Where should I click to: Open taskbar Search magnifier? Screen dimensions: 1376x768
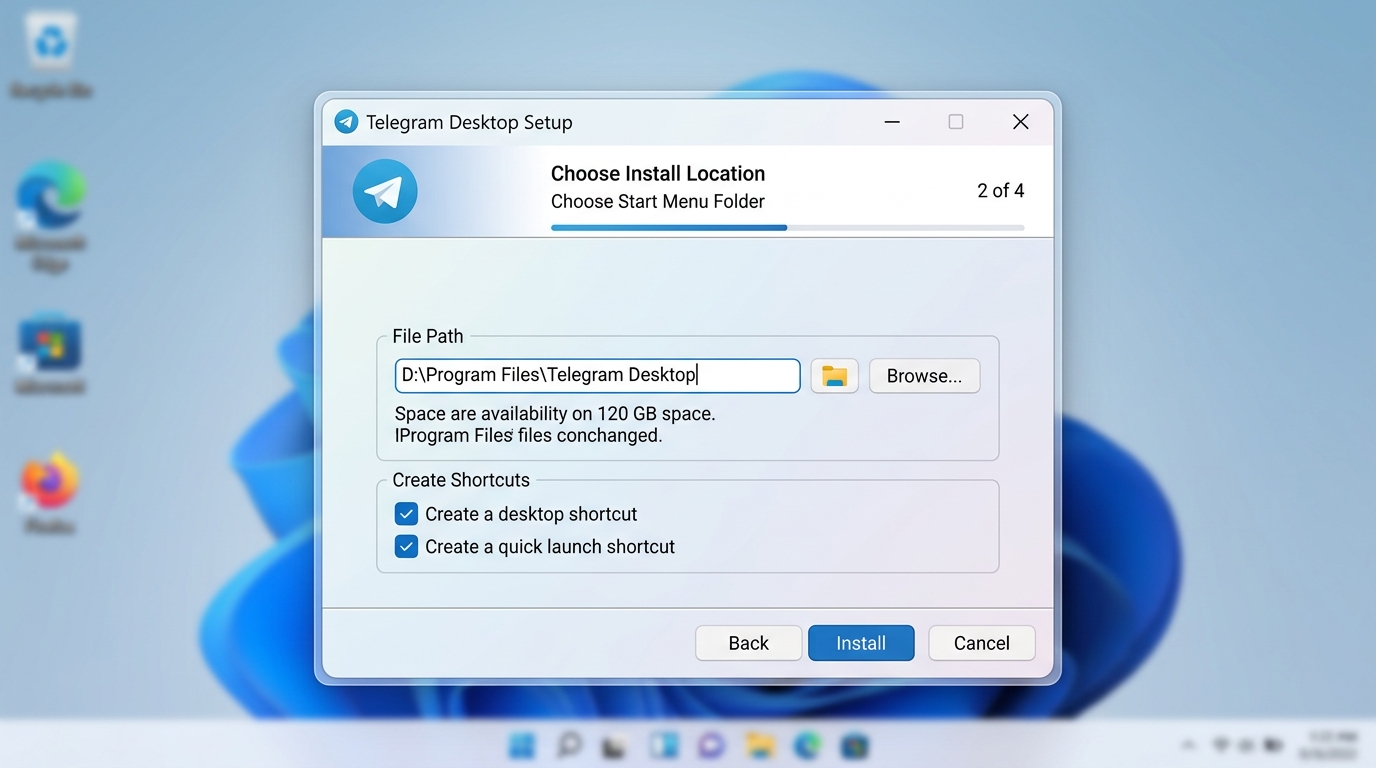pyautogui.click(x=569, y=745)
